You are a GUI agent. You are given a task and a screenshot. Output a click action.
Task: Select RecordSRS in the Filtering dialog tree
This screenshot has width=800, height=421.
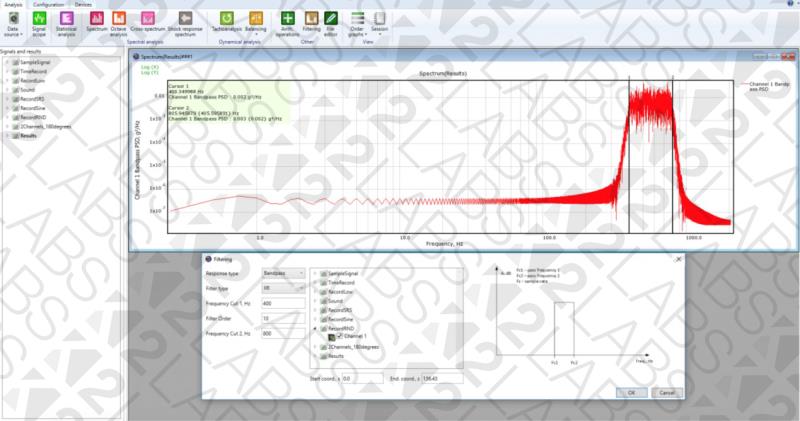(340, 310)
